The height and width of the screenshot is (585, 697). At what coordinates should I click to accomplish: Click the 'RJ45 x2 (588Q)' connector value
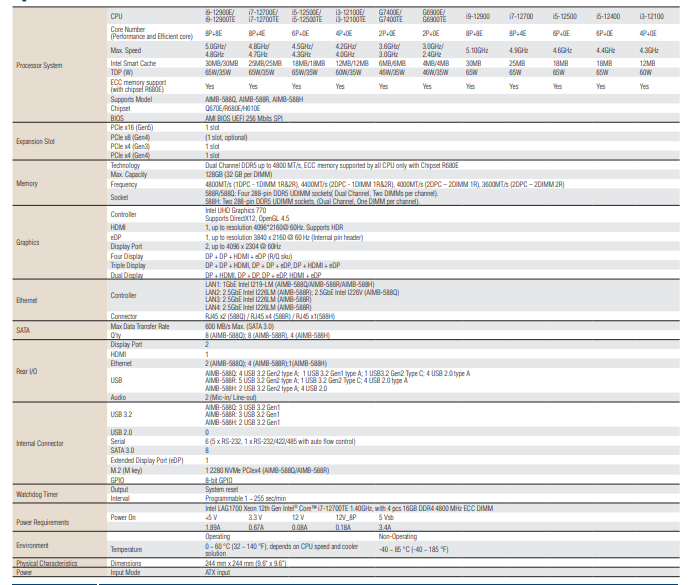(x=225, y=317)
